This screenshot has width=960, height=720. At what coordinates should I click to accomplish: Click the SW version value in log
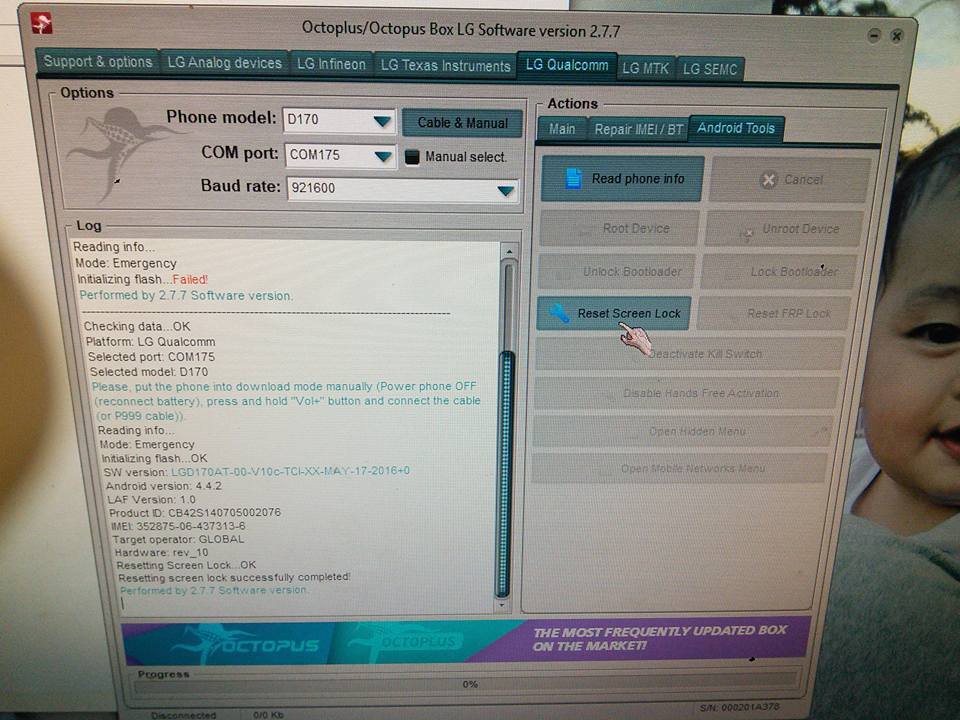[x=290, y=471]
